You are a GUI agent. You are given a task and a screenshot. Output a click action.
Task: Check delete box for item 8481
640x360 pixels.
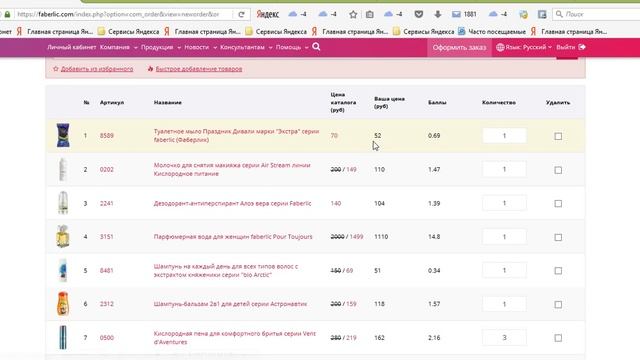pyautogui.click(x=558, y=271)
